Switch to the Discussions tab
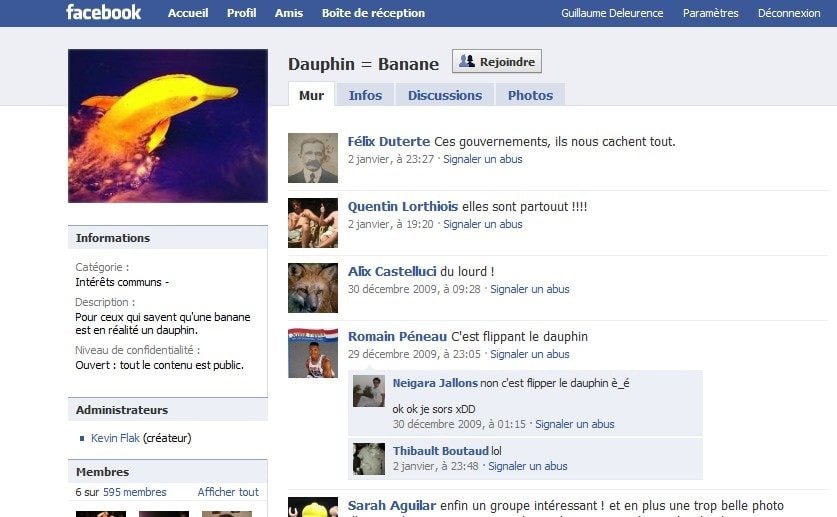The image size is (837, 517). 445,95
